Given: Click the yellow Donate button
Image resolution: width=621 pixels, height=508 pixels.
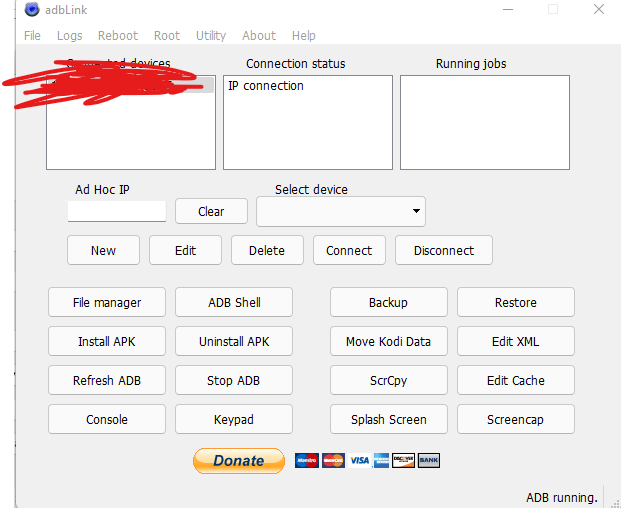Looking at the screenshot, I should 239,460.
